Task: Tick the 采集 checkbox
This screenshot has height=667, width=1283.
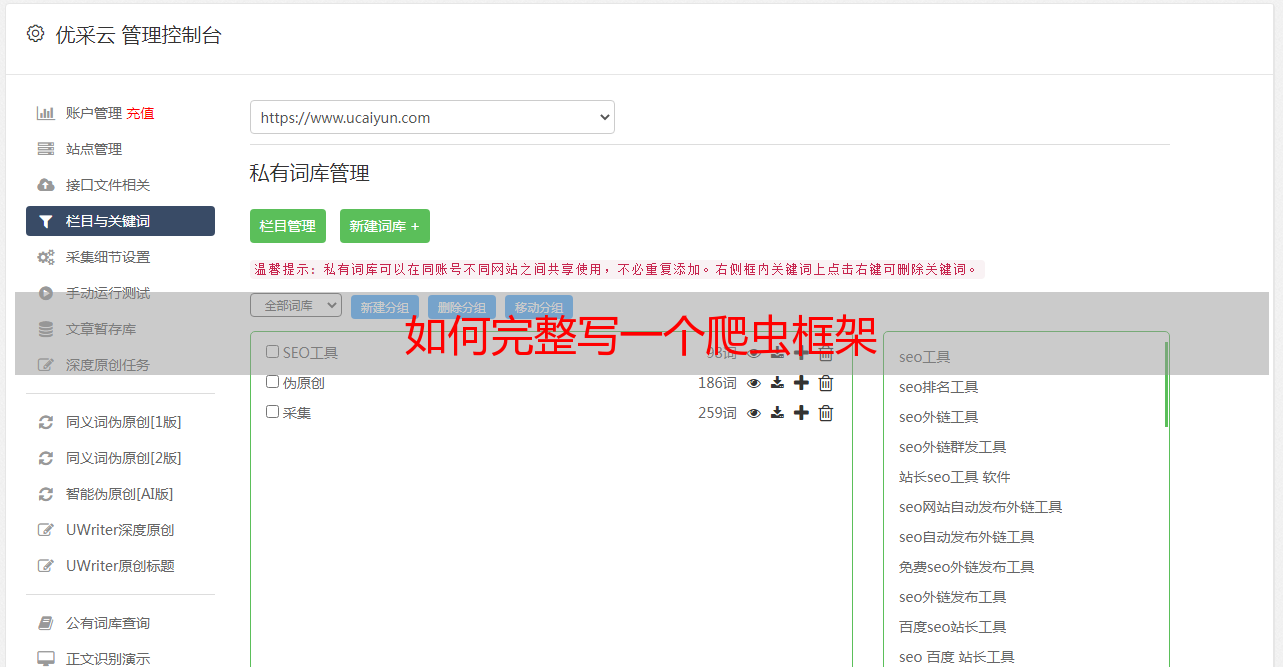Action: click(272, 412)
